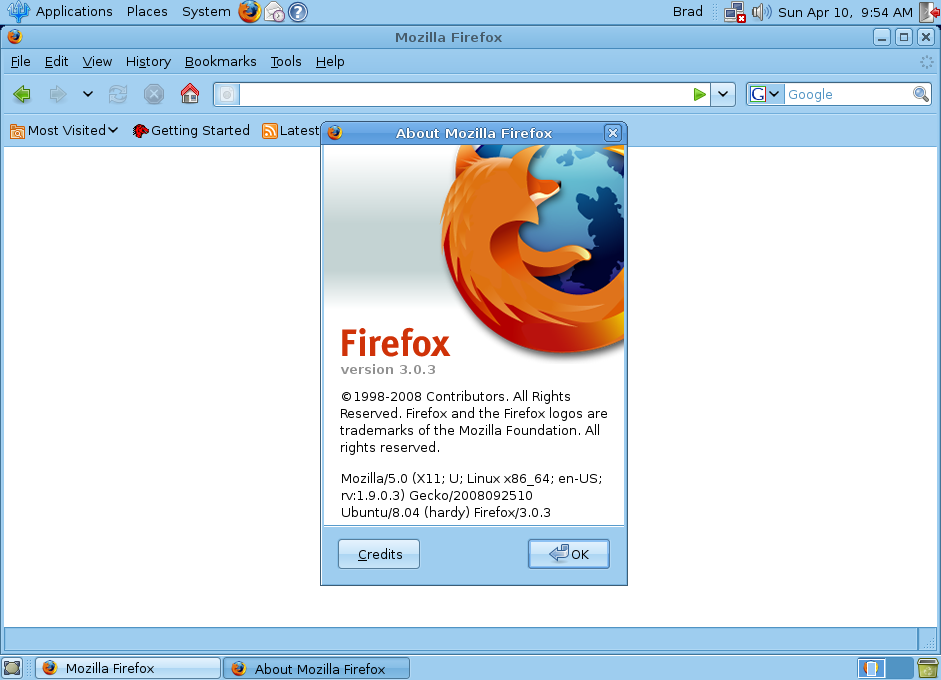Viewport: 941px width, 680px height.
Task: Click the Credits button
Action: (379, 554)
